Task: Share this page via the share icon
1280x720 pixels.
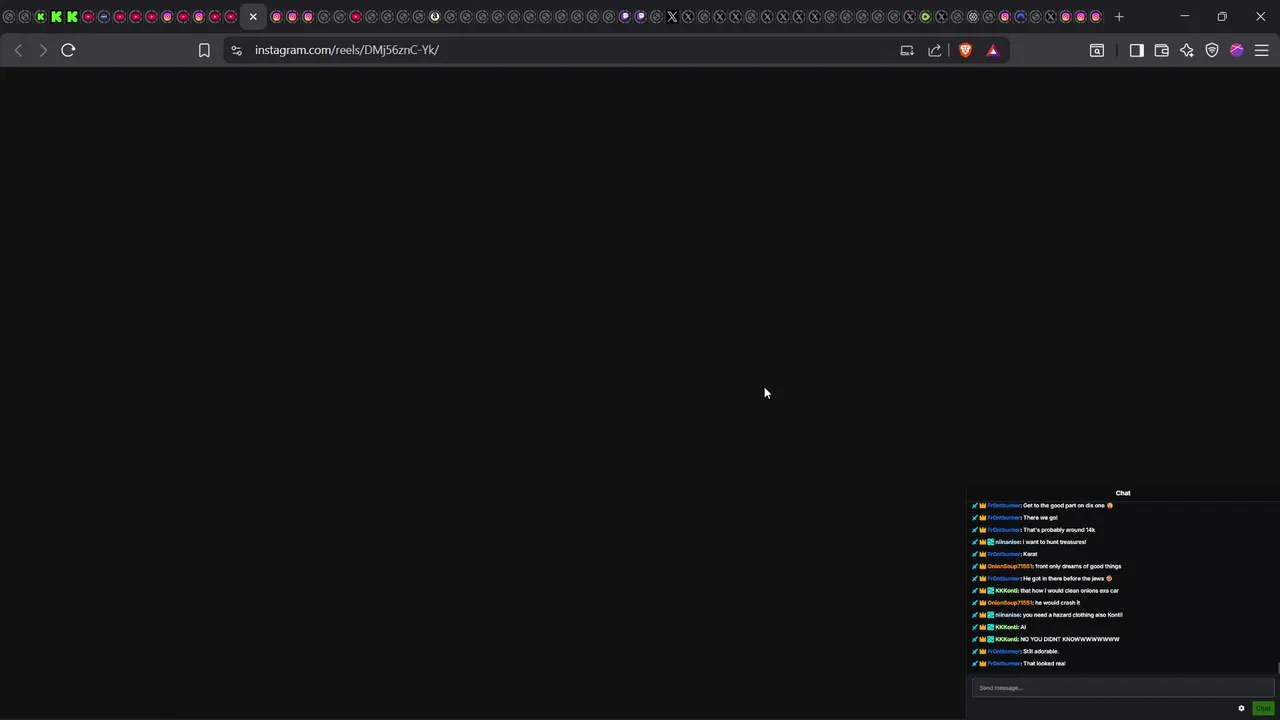Action: [935, 50]
